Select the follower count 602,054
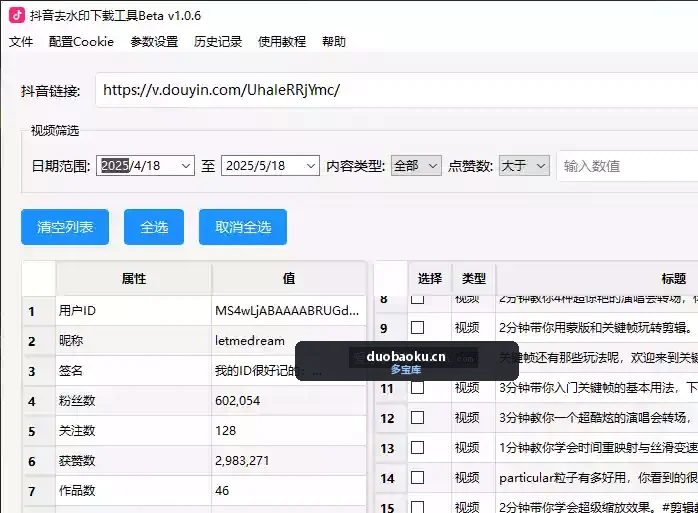The width and height of the screenshot is (698, 513). click(x=289, y=401)
